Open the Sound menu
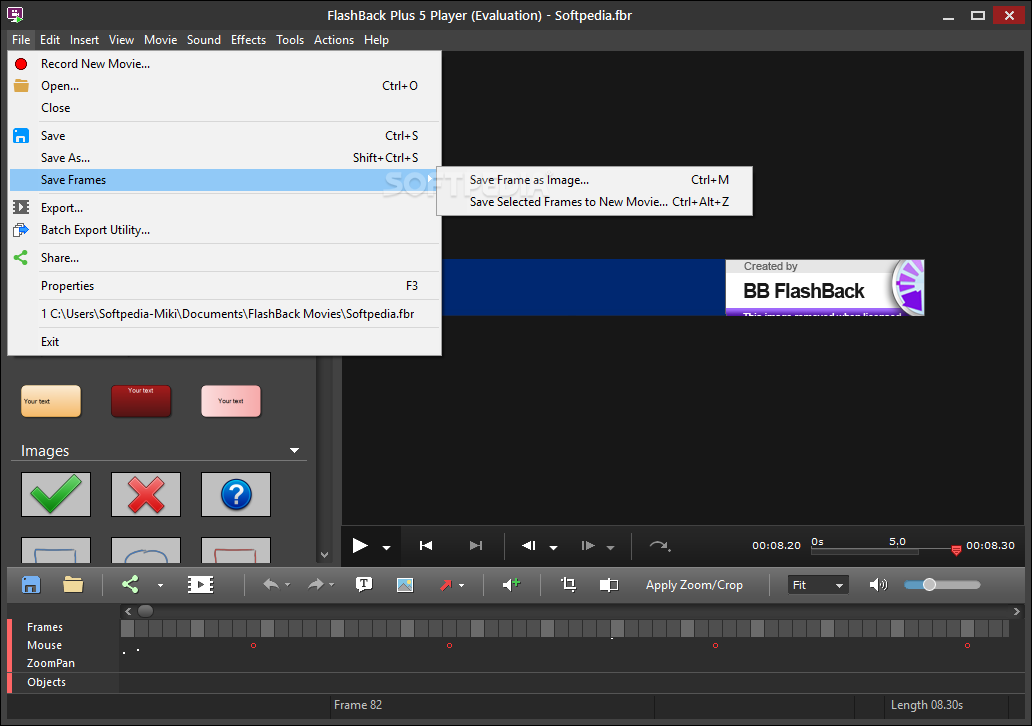 pyautogui.click(x=203, y=40)
